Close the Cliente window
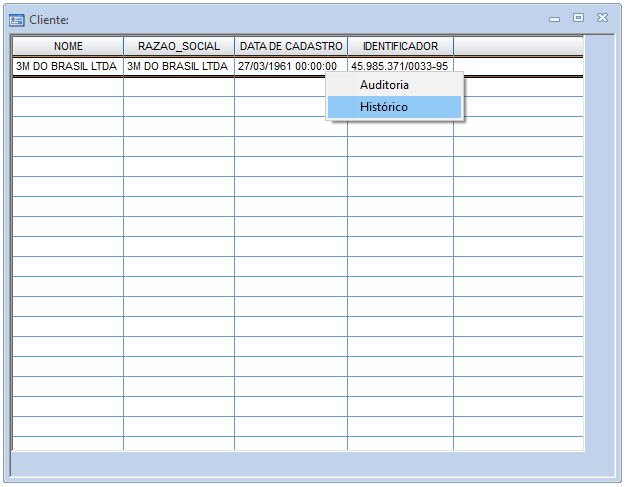 (602, 18)
